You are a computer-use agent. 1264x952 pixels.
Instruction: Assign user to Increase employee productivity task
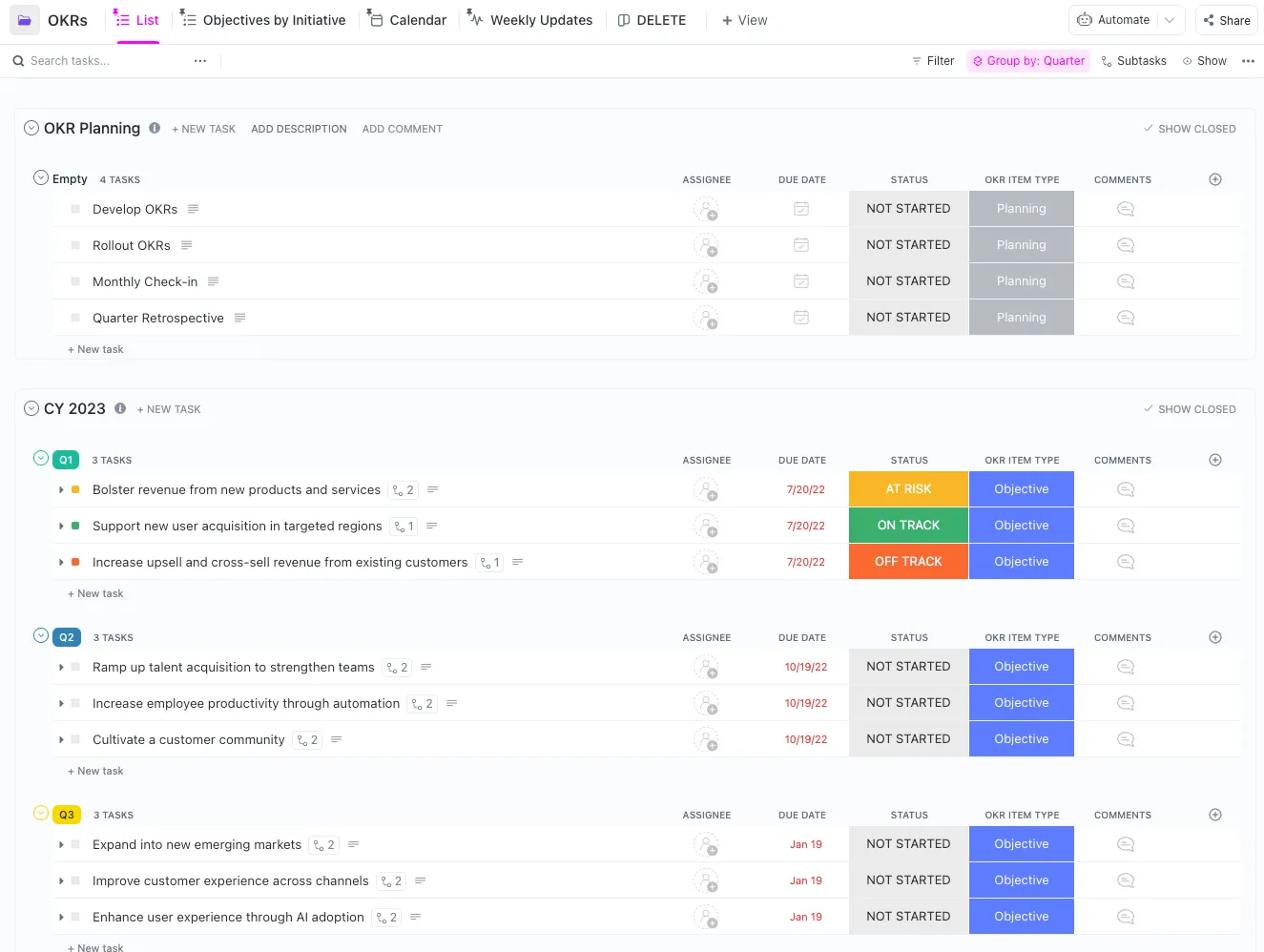(x=706, y=703)
